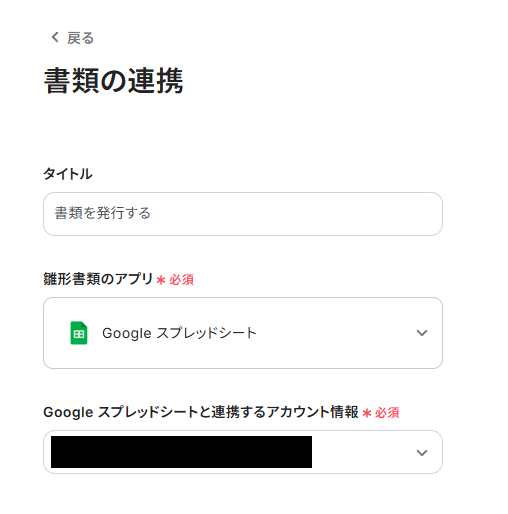Go back via the 戻る link
The height and width of the screenshot is (514, 508).
pos(72,38)
